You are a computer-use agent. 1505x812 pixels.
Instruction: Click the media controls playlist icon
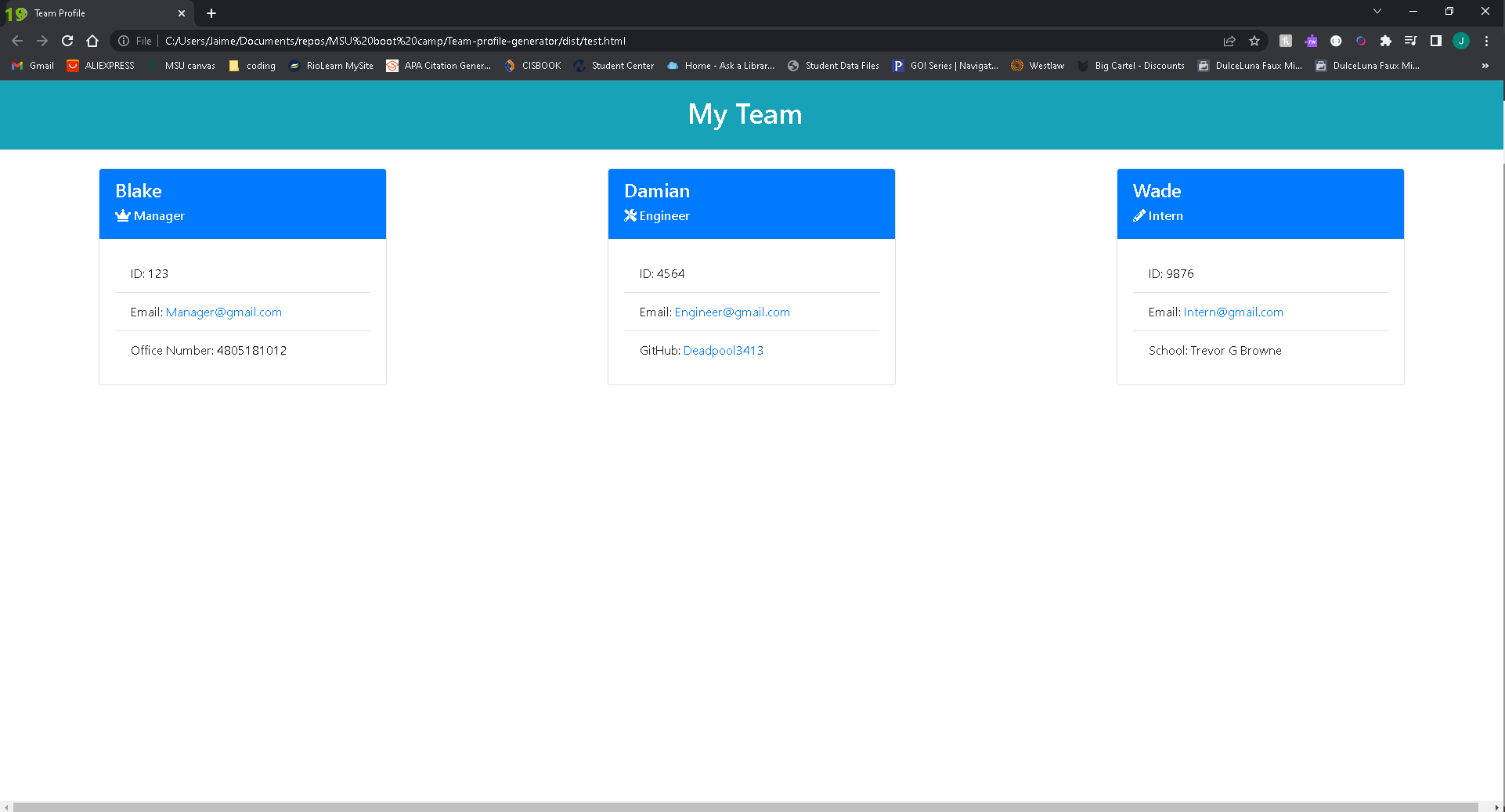tap(1411, 41)
